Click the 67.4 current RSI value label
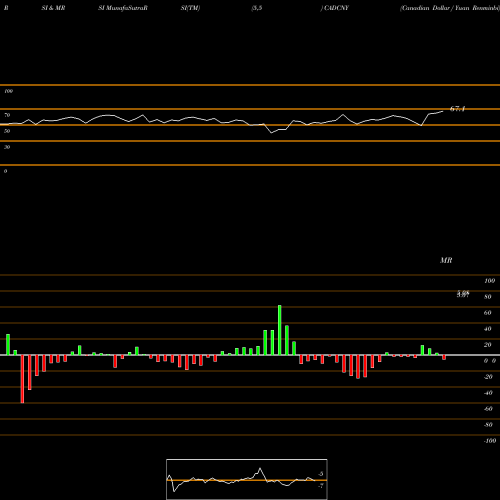Viewport: 500px width, 500px height. 457,109
